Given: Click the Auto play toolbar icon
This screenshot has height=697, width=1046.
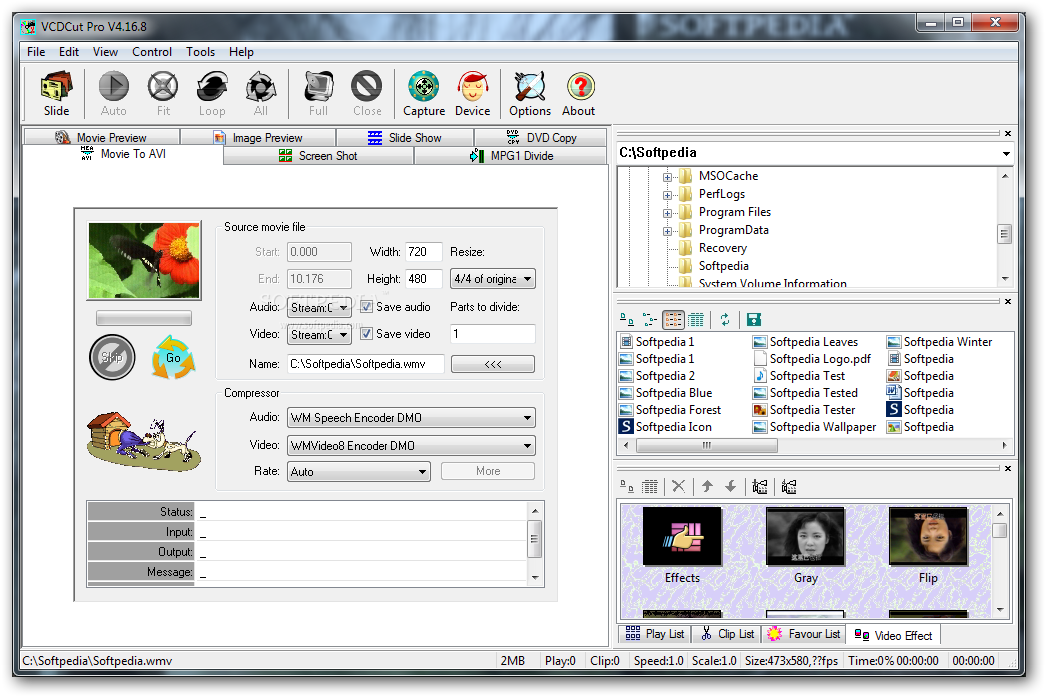Looking at the screenshot, I should pos(113,93).
